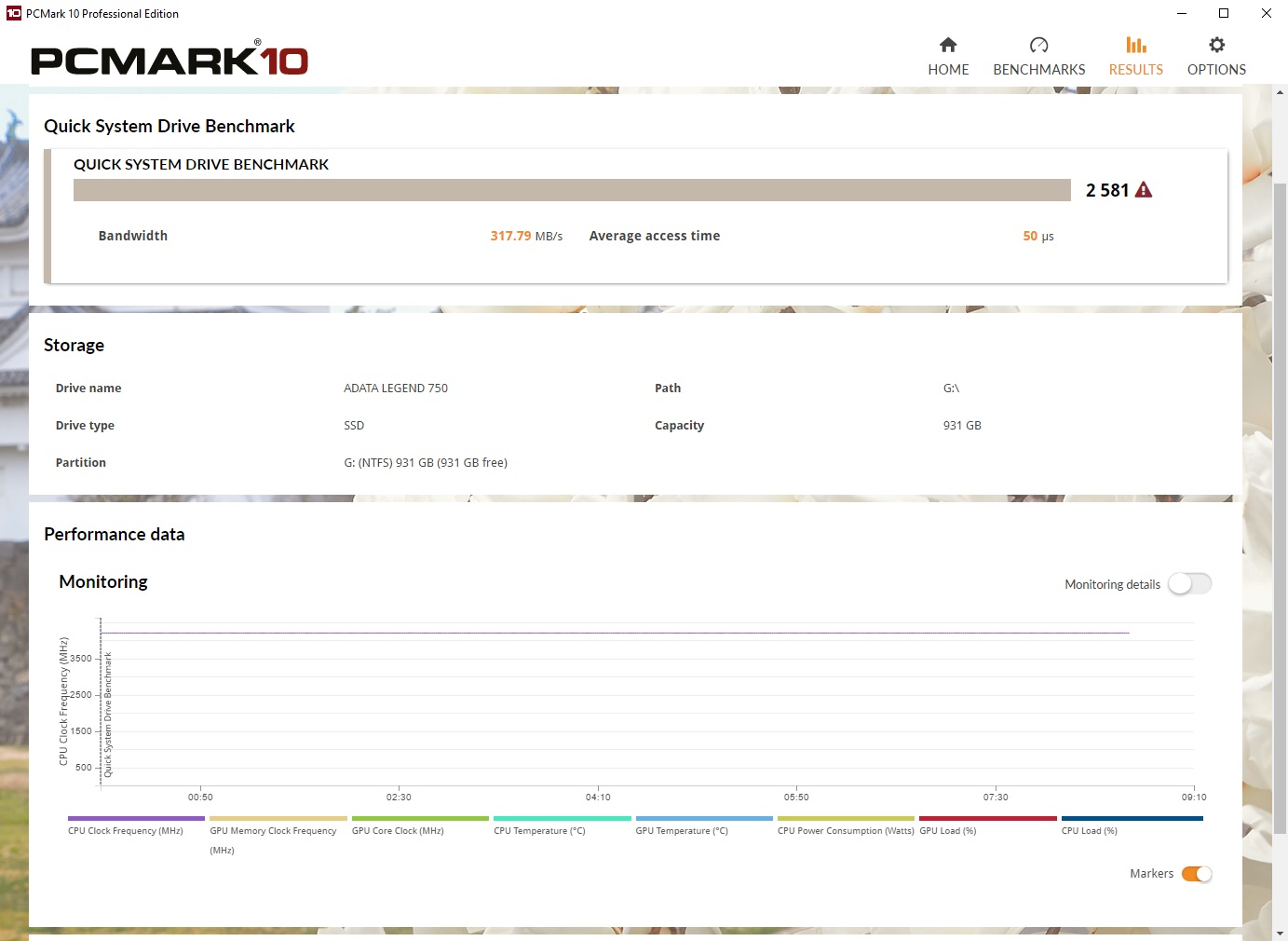Viewport: 1288px width, 941px height.
Task: Select the CPU Power Consumption legend swatch
Action: point(847,819)
